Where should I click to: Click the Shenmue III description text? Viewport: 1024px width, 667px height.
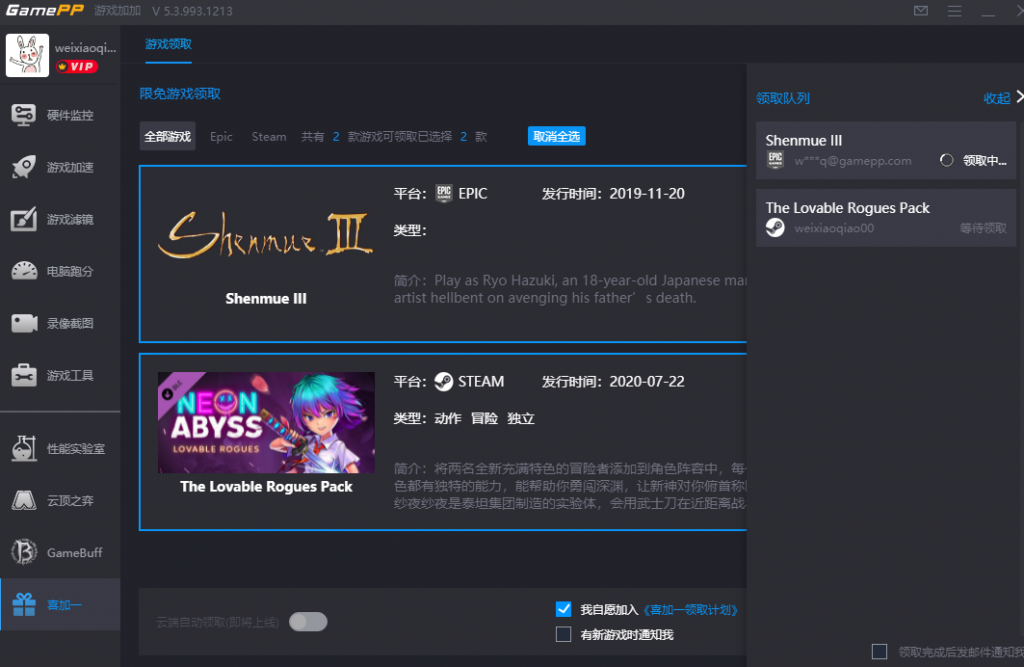coord(570,289)
